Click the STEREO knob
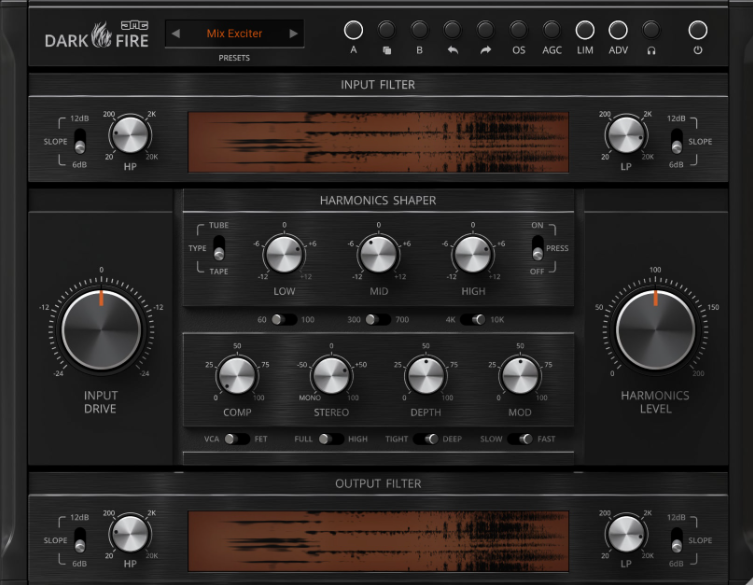Viewport: 753px width, 585px height. point(331,375)
